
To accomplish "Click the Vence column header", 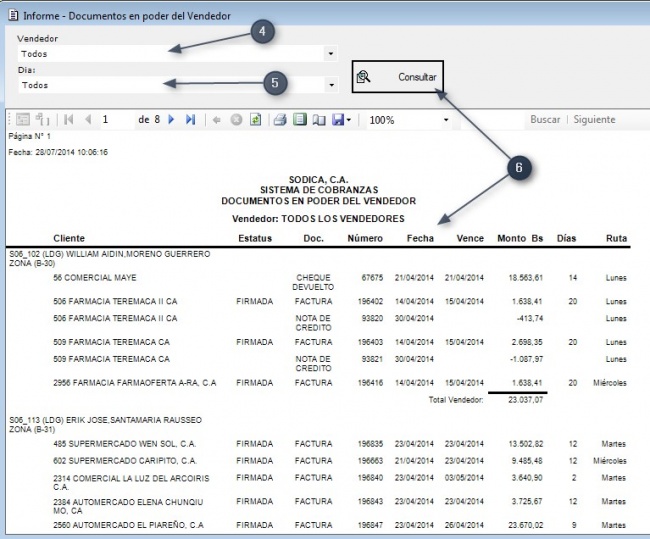I will point(470,238).
